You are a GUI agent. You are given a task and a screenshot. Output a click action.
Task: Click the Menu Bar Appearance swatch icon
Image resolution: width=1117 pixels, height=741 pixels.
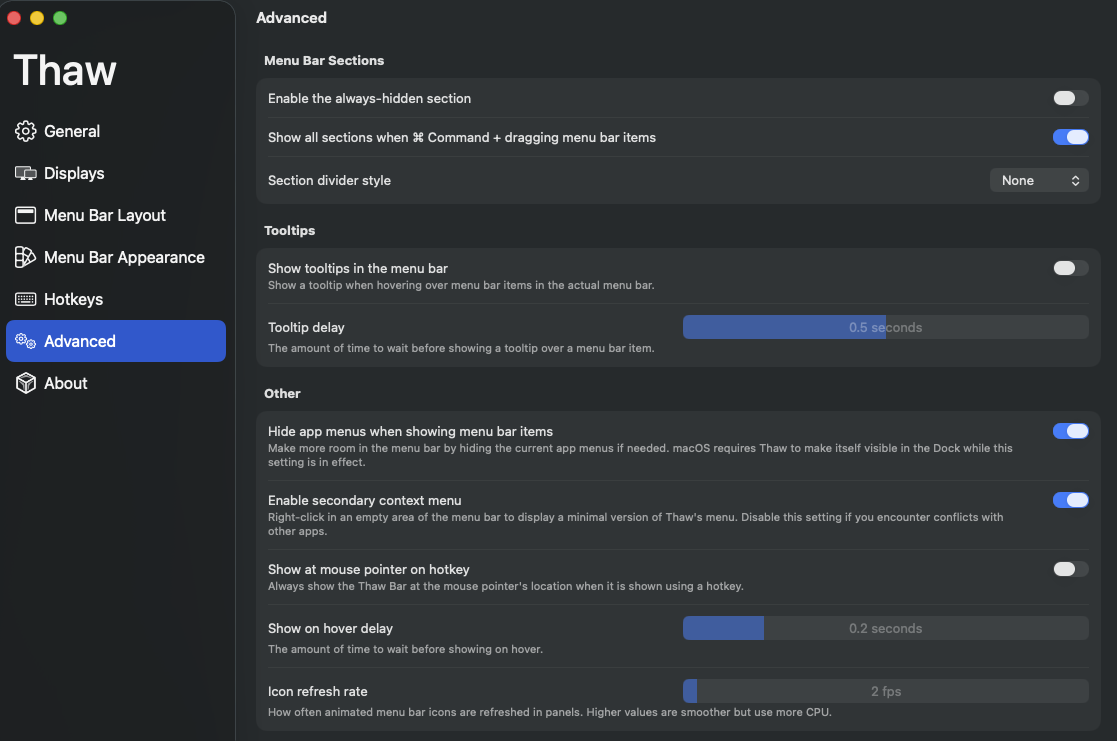26,257
